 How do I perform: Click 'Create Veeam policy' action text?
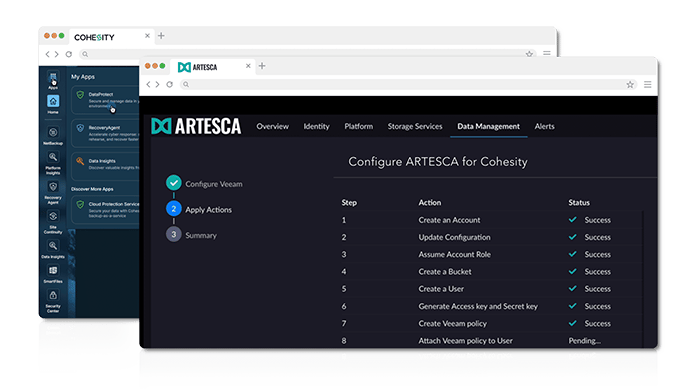[x=452, y=324]
